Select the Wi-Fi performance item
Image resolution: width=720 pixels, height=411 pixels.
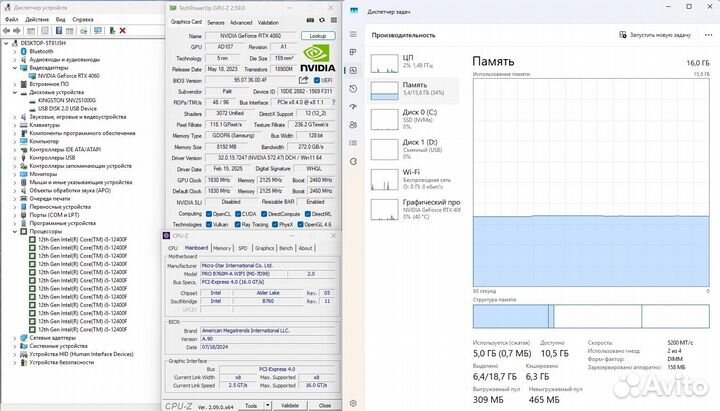point(415,179)
